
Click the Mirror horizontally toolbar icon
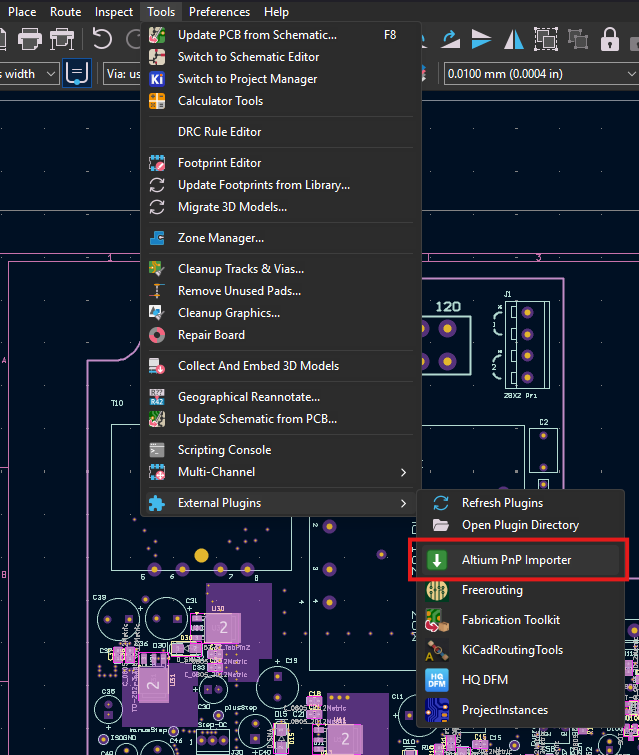513,39
